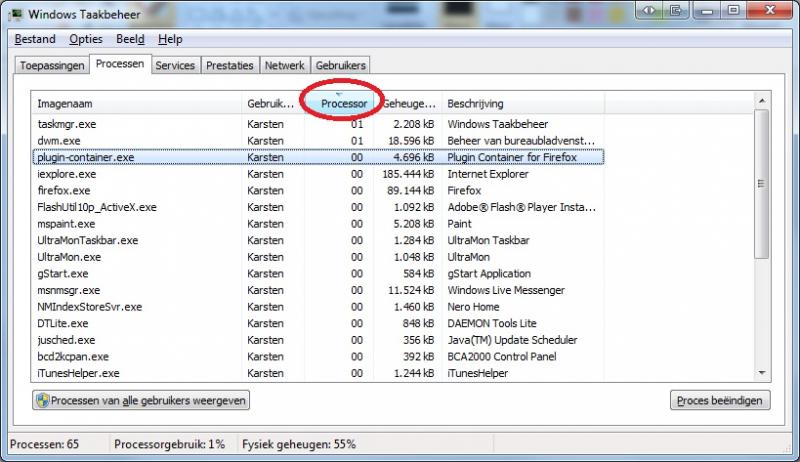Sort by the Beschrijving column header
The height and width of the screenshot is (462, 800).
coord(523,104)
